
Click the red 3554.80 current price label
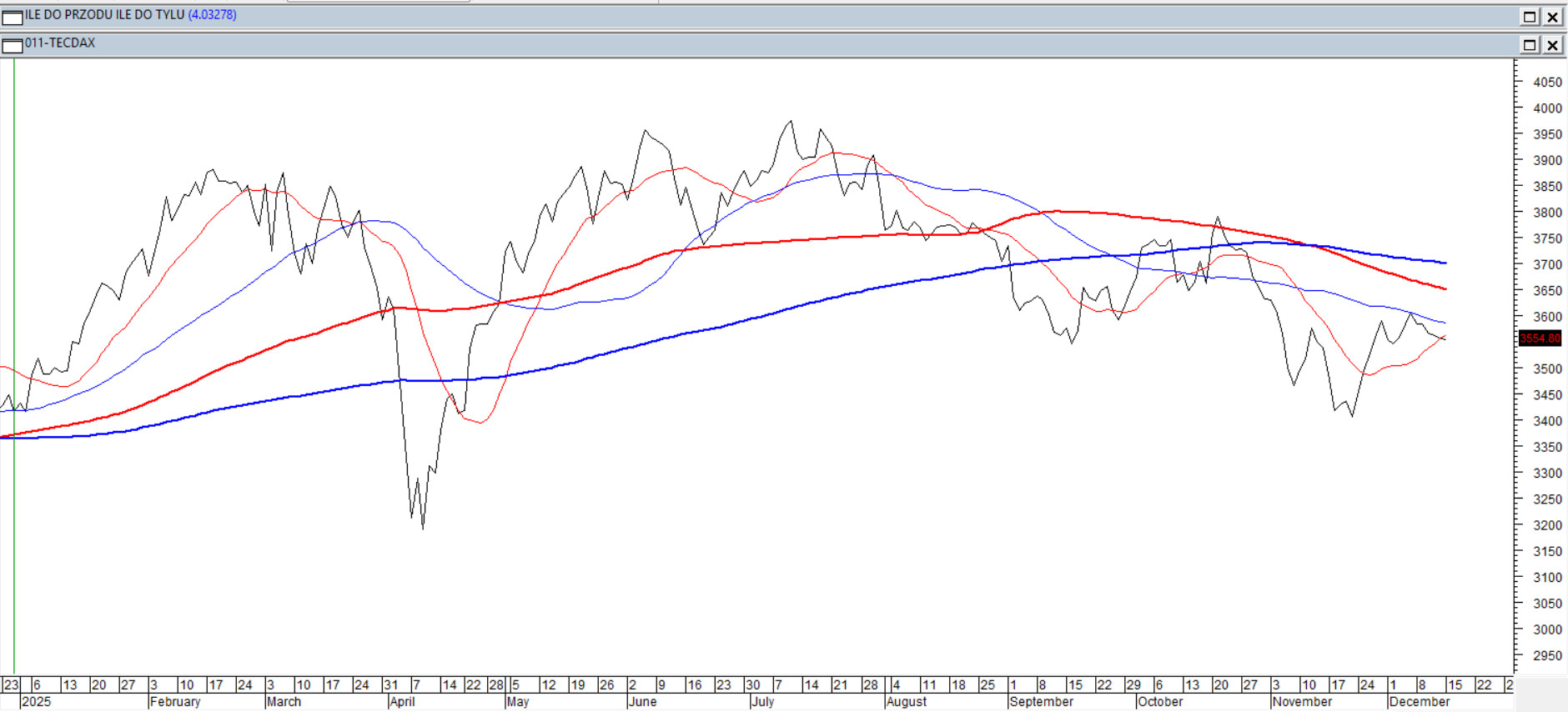point(1539,338)
